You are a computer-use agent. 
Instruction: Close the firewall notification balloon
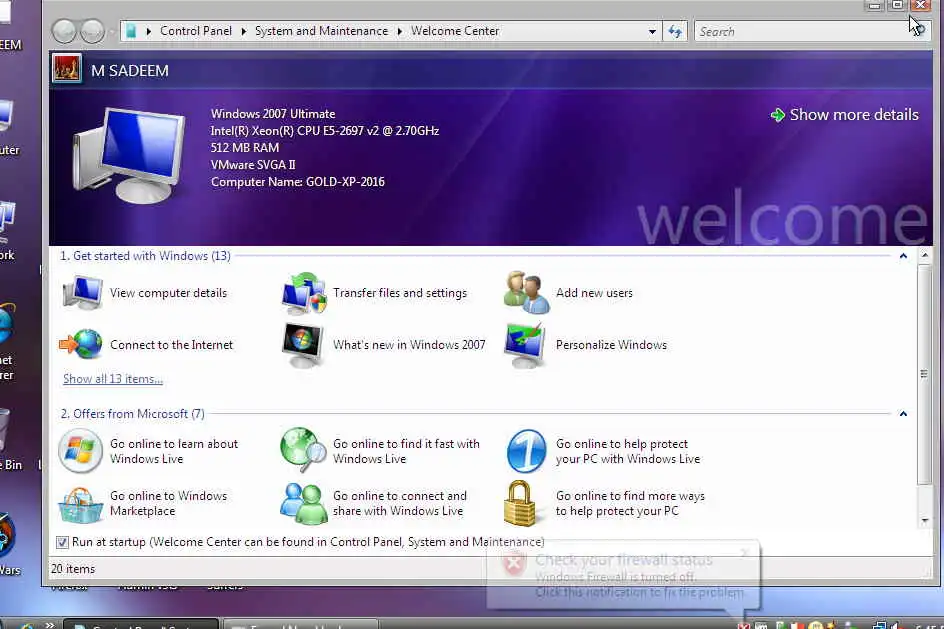click(745, 552)
